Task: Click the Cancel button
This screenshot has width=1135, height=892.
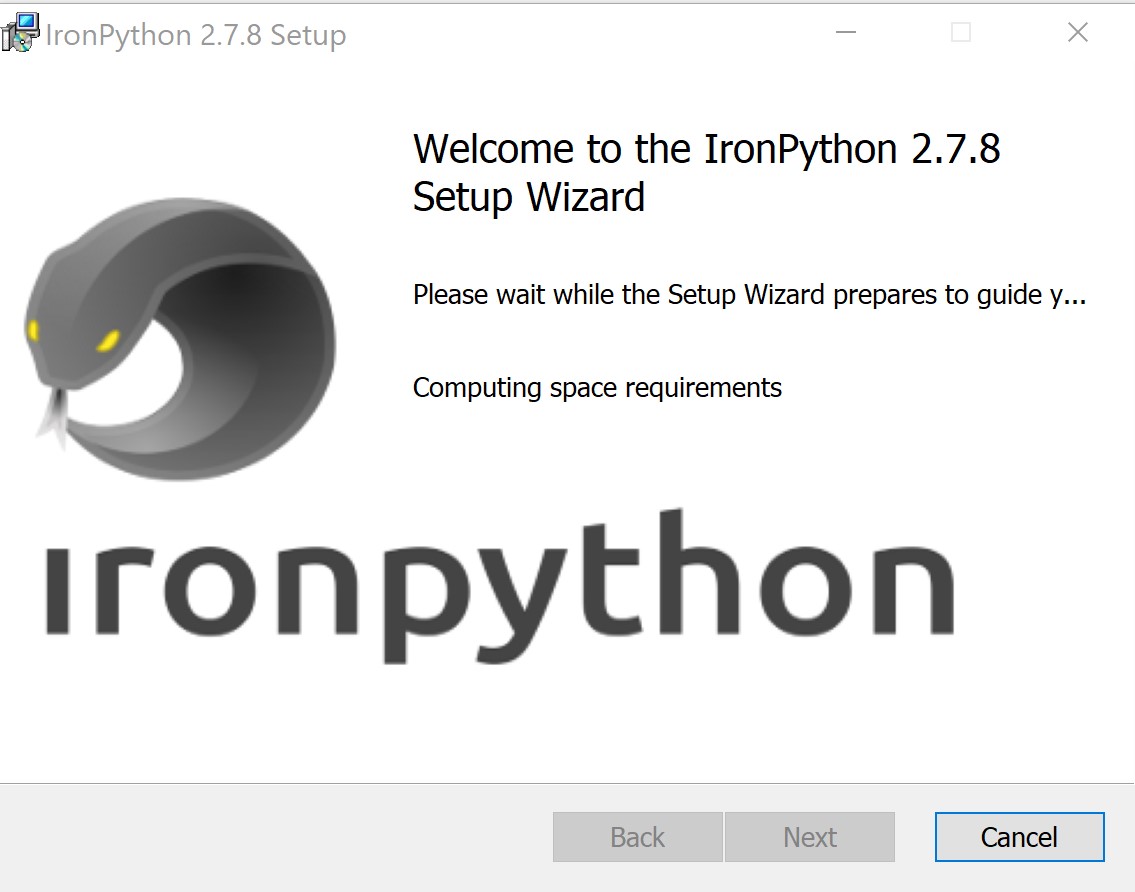Action: (x=1018, y=837)
